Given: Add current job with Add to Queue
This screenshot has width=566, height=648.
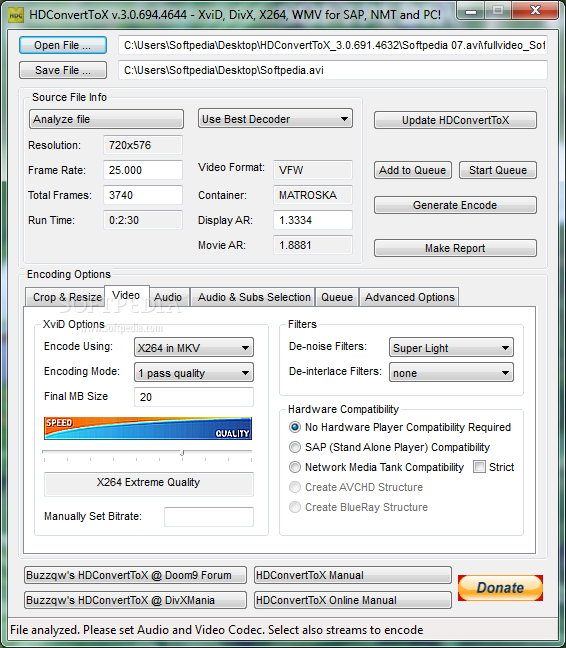Looking at the screenshot, I should [413, 170].
